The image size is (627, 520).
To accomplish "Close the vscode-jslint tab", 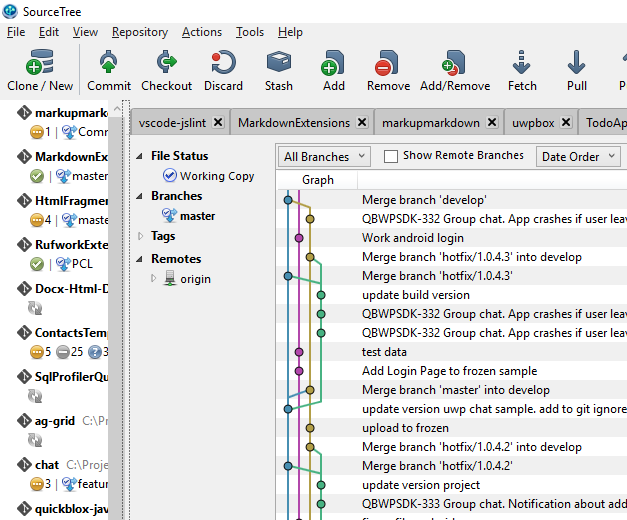I will [x=218, y=122].
